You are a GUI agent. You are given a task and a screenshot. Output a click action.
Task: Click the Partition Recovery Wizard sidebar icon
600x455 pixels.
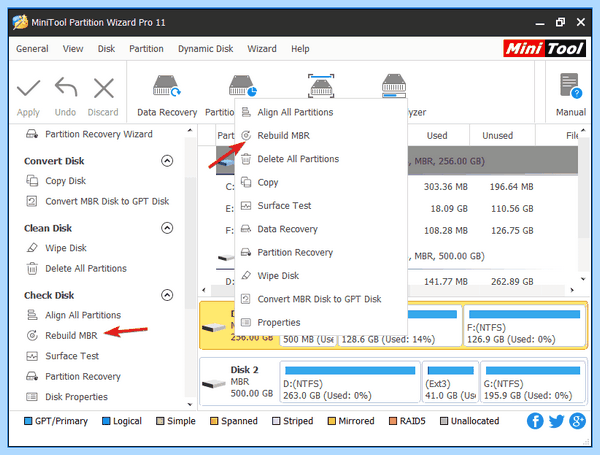click(32, 134)
